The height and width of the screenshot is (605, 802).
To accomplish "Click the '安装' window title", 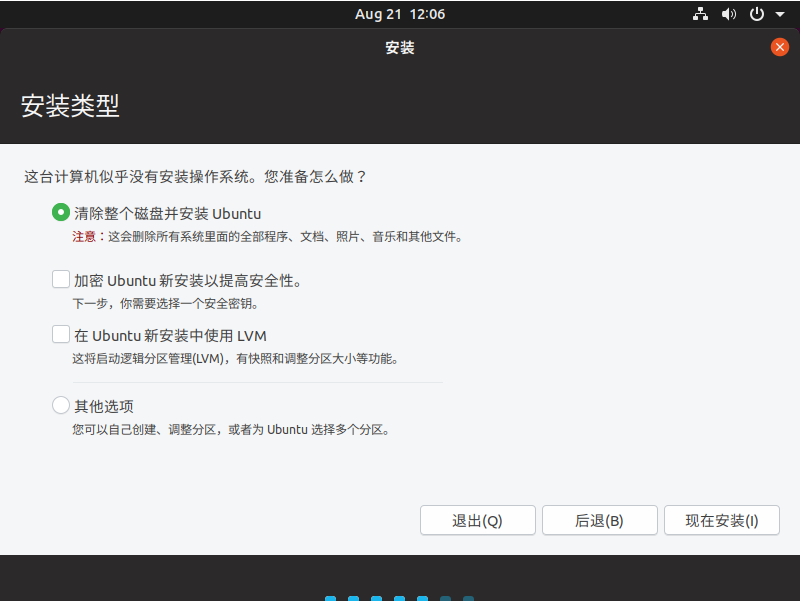I will point(400,48).
